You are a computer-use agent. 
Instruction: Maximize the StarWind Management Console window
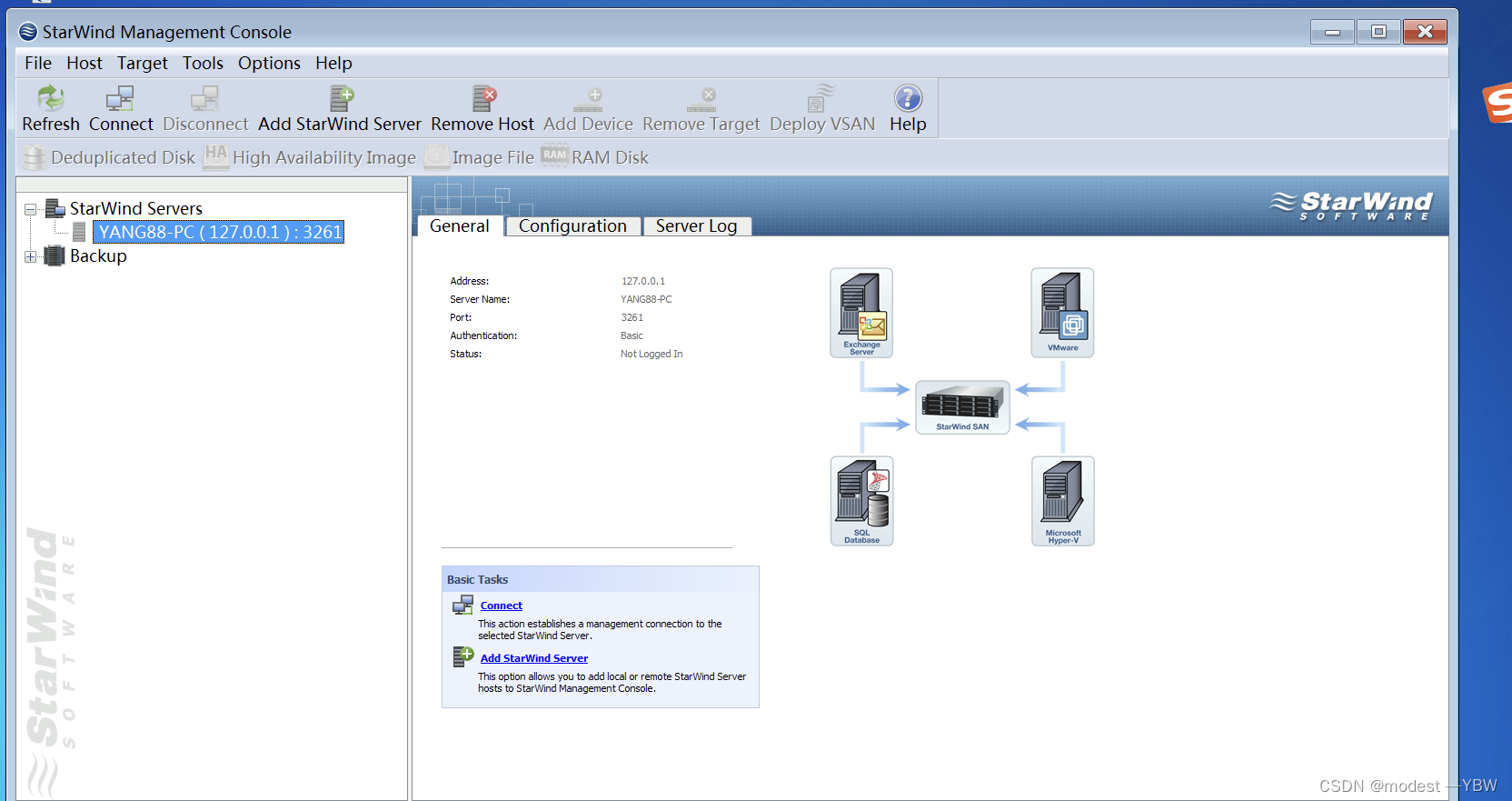pos(1378,32)
